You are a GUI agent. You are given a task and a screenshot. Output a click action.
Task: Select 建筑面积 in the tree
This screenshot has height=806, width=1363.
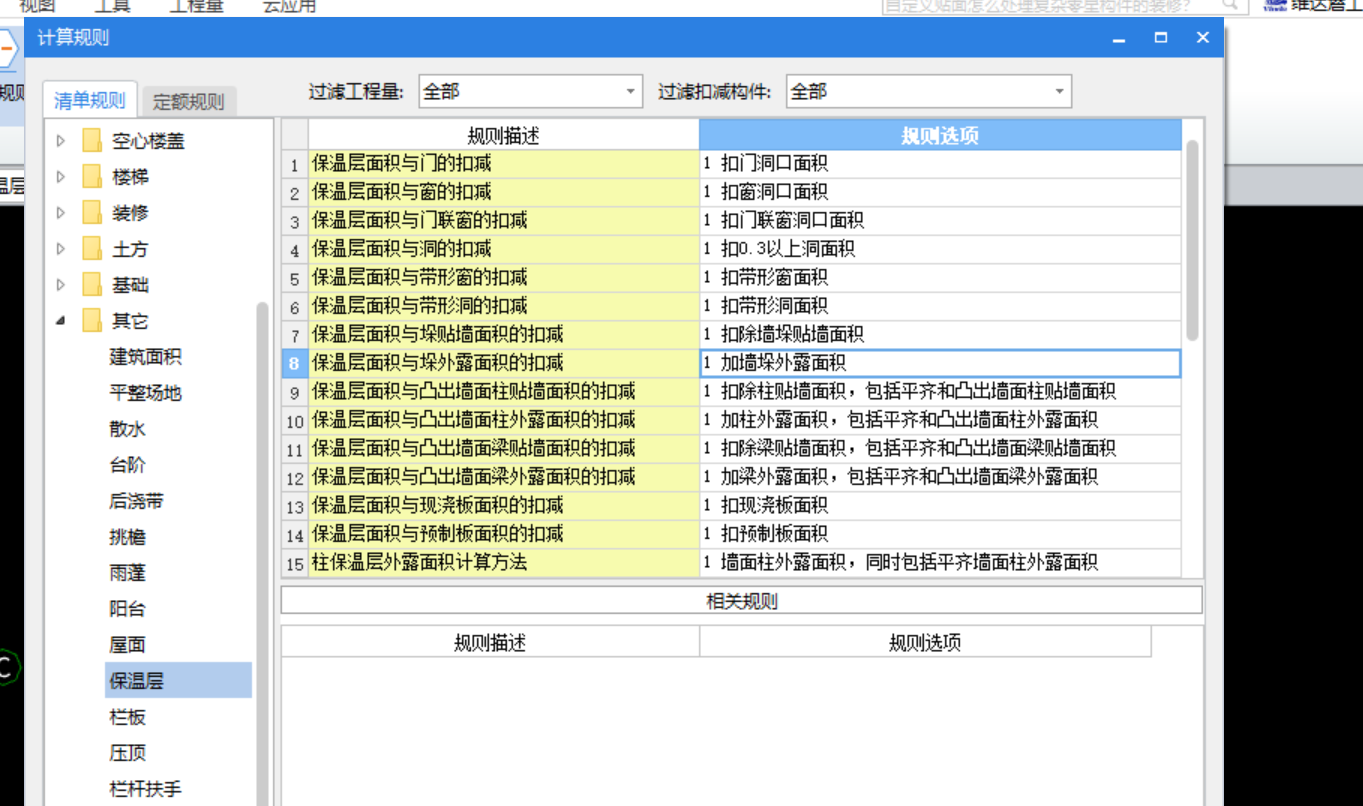click(x=145, y=357)
